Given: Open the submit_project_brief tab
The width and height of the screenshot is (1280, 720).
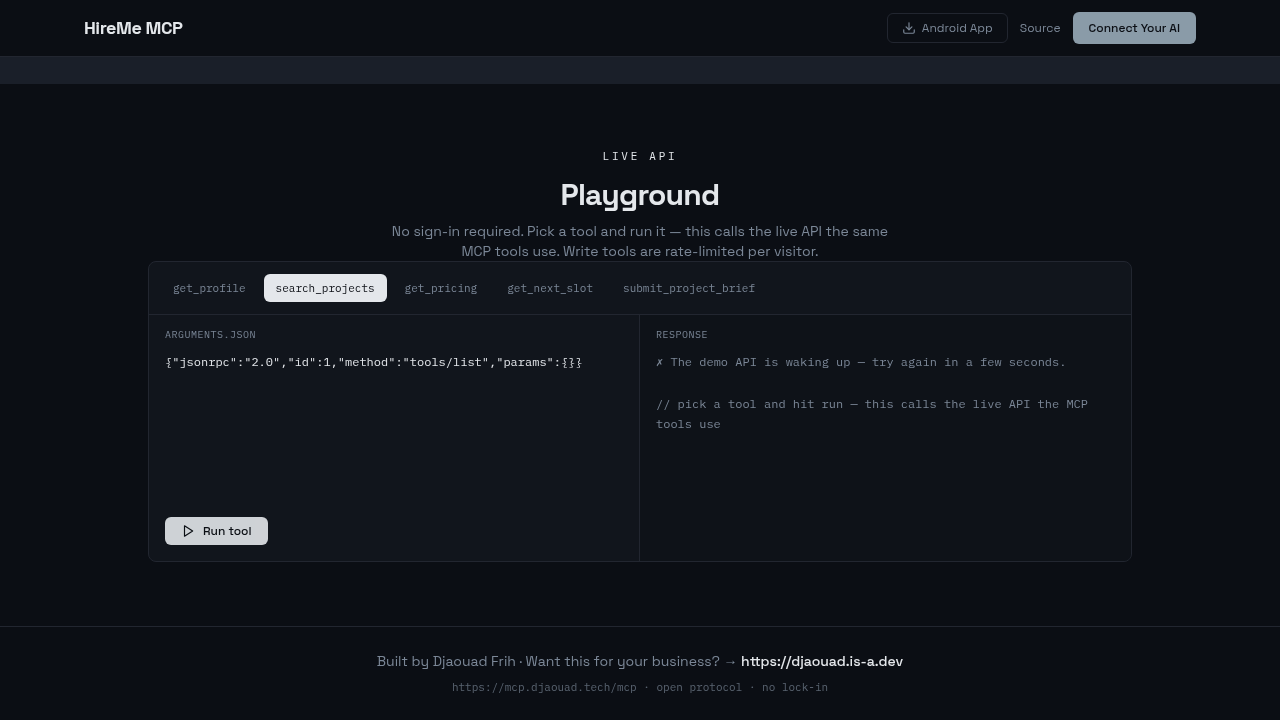Looking at the screenshot, I should click(x=689, y=288).
